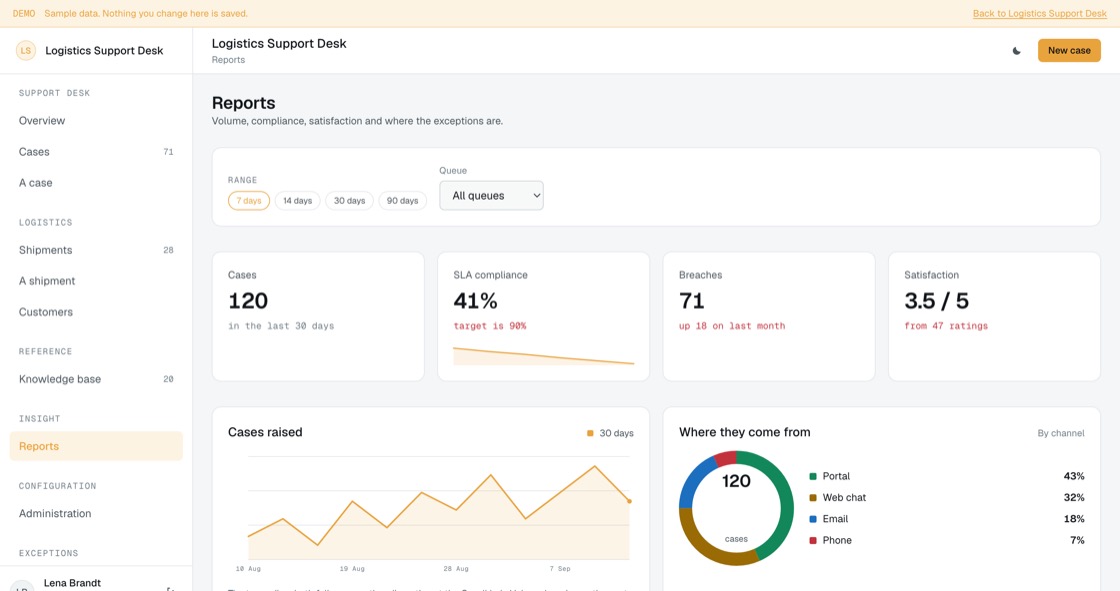Image resolution: width=1120 pixels, height=591 pixels.
Task: Open Knowledge base in the sidebar
Action: tap(96, 379)
